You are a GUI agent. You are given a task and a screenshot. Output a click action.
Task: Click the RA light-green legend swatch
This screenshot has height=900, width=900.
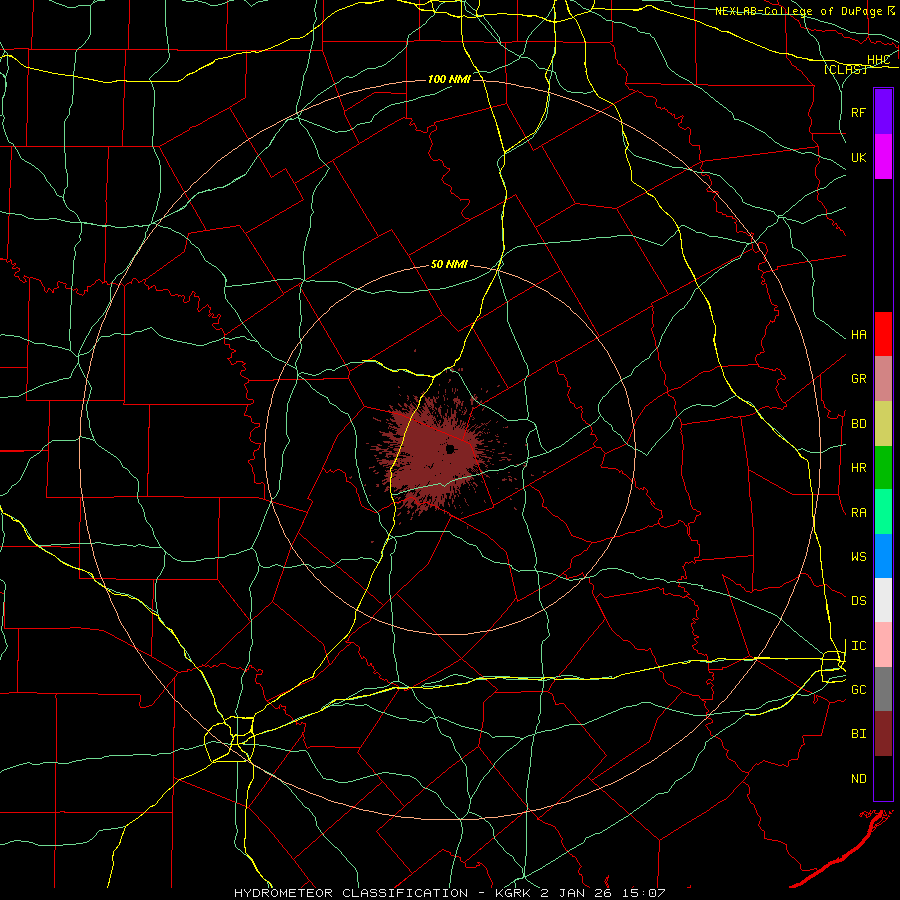pos(883,512)
